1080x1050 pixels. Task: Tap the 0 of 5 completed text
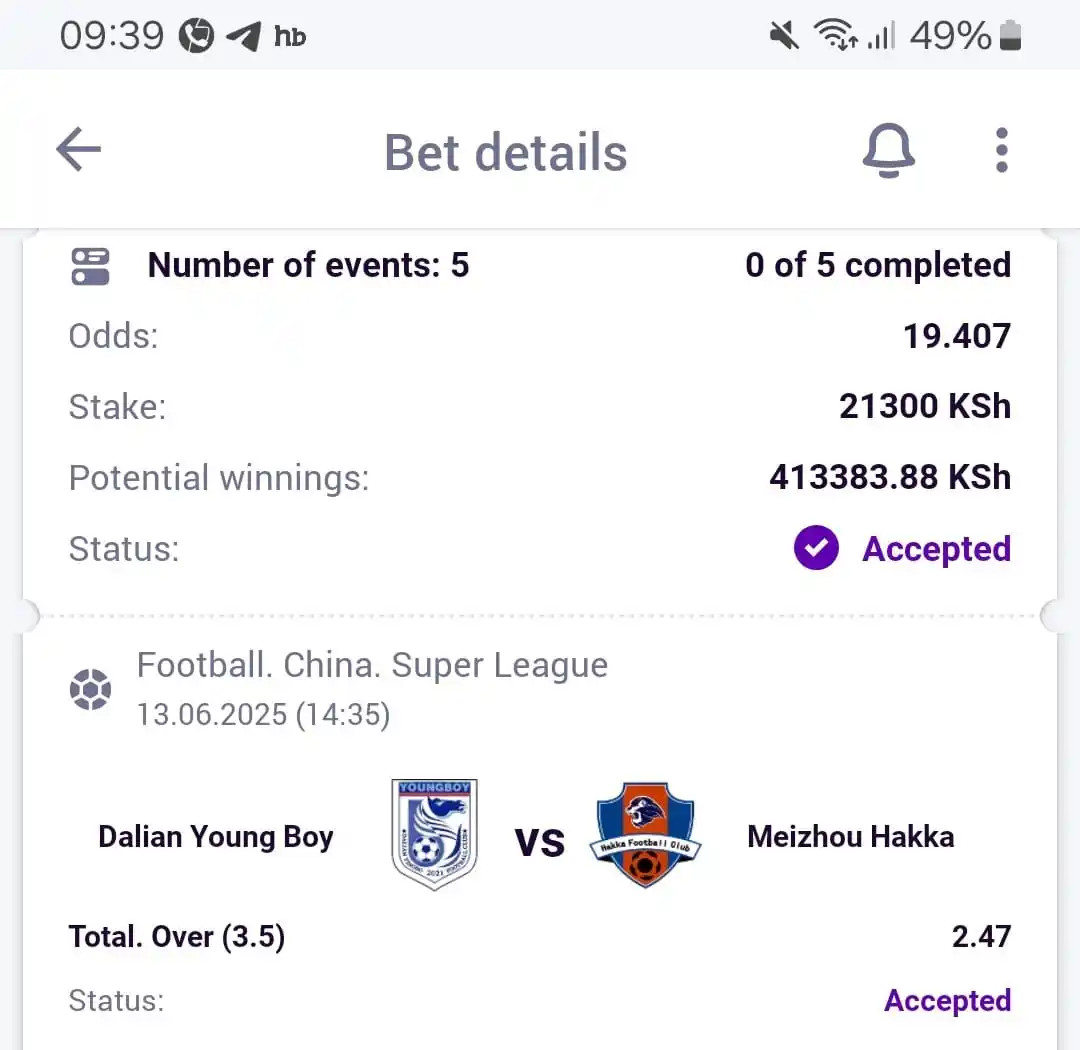pos(878,265)
